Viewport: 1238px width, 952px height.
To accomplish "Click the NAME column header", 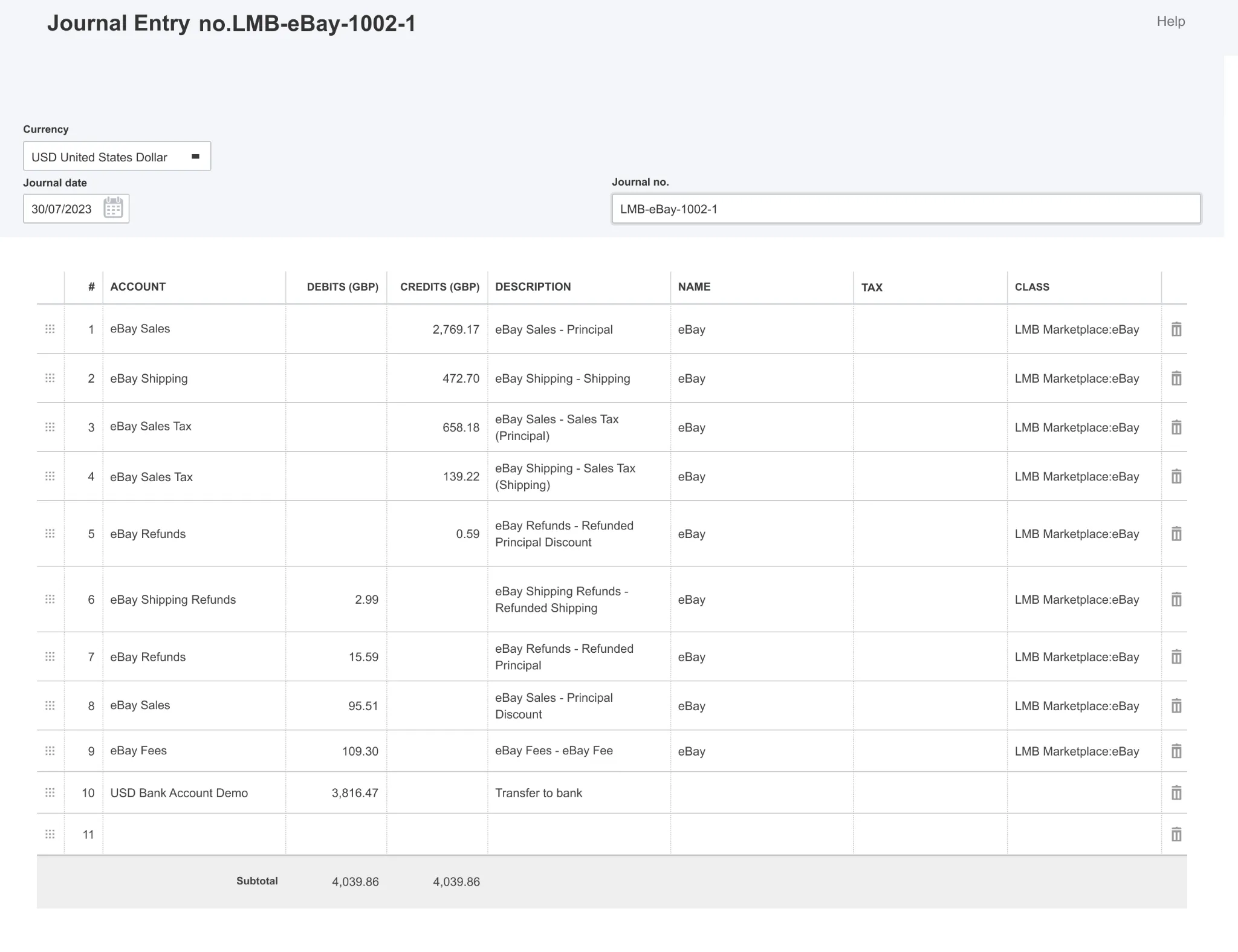I will tap(694, 287).
